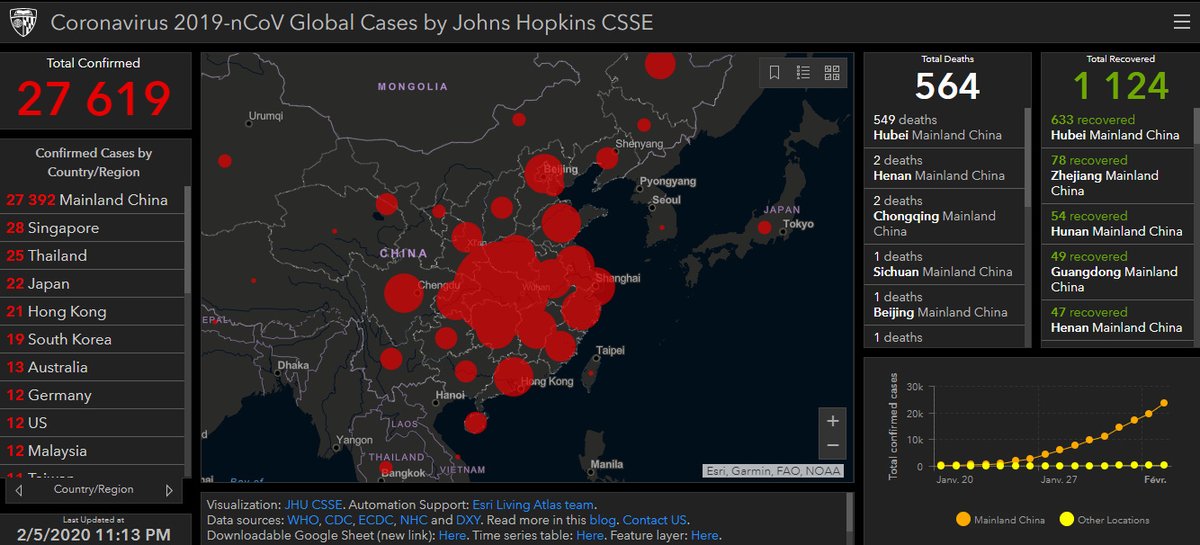This screenshot has width=1200, height=545.
Task: Click the Total Deaths list scrollbar
Action: (x=1029, y=158)
